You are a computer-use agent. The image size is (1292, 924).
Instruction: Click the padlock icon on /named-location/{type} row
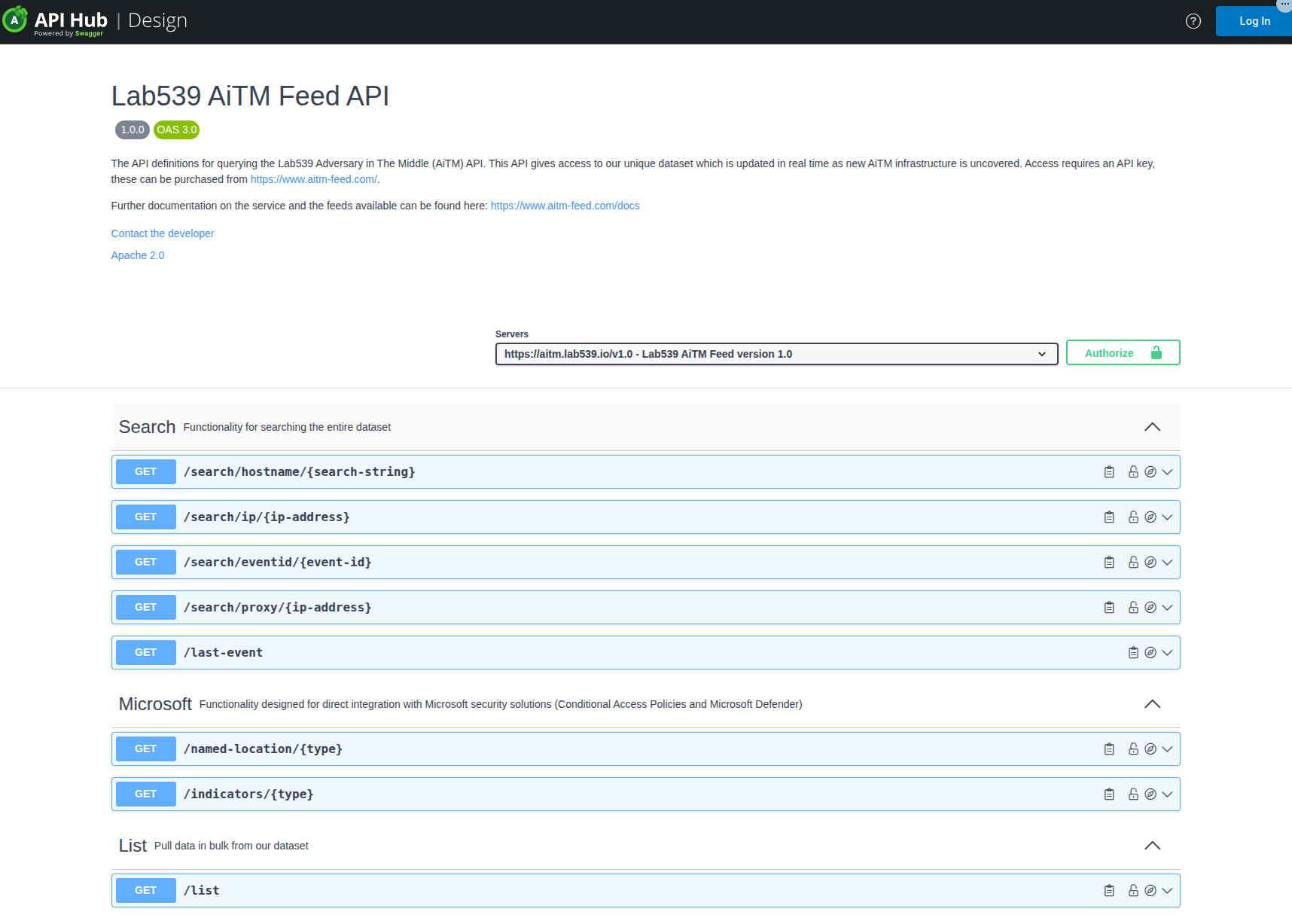1133,749
